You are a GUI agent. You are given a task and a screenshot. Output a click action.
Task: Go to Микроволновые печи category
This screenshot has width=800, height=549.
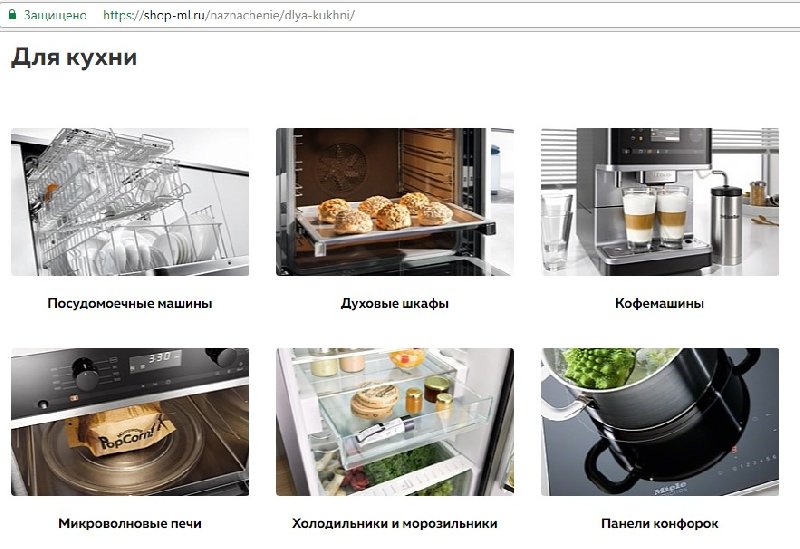[x=130, y=523]
